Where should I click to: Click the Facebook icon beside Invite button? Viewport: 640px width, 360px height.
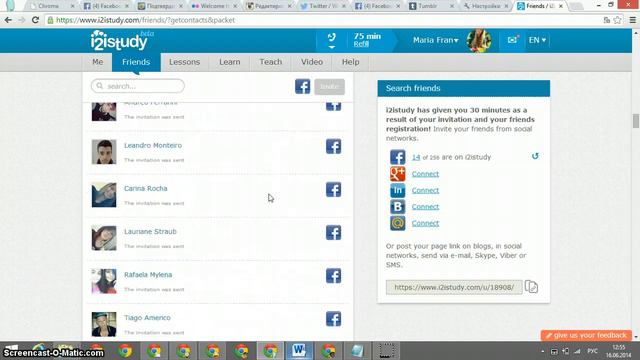coord(302,87)
